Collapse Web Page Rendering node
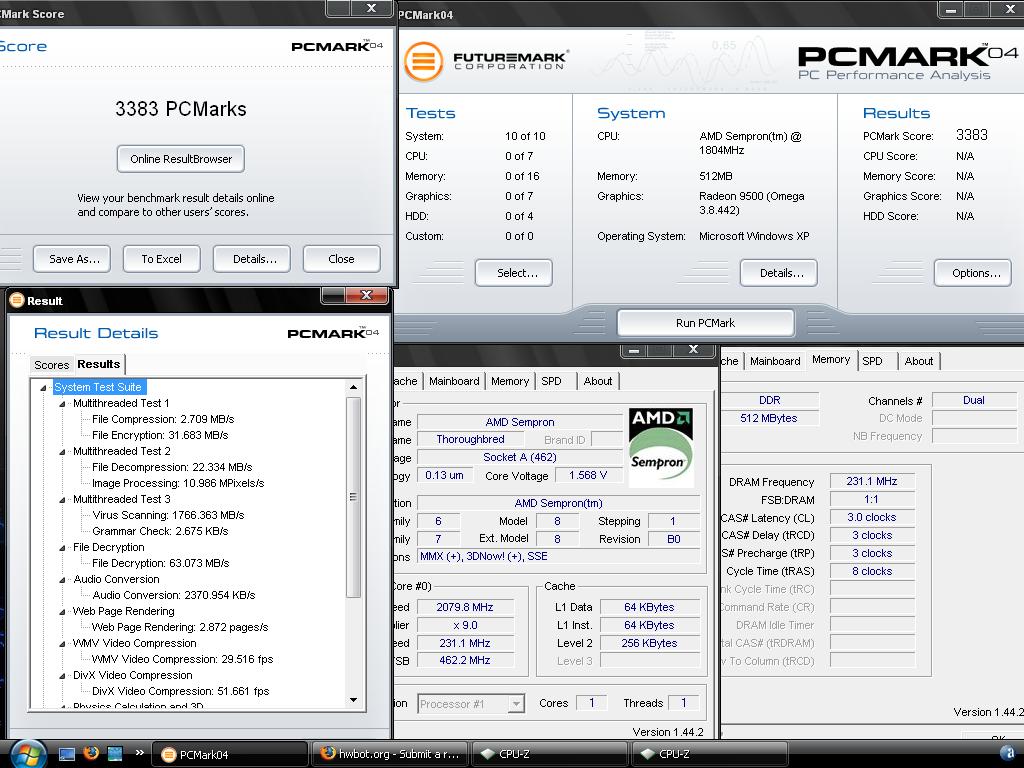The image size is (1024, 768). point(62,612)
